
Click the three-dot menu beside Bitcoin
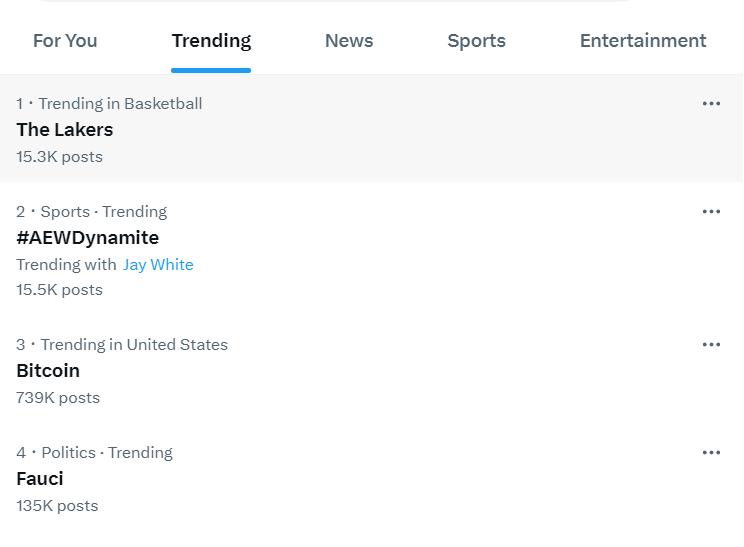[711, 345]
